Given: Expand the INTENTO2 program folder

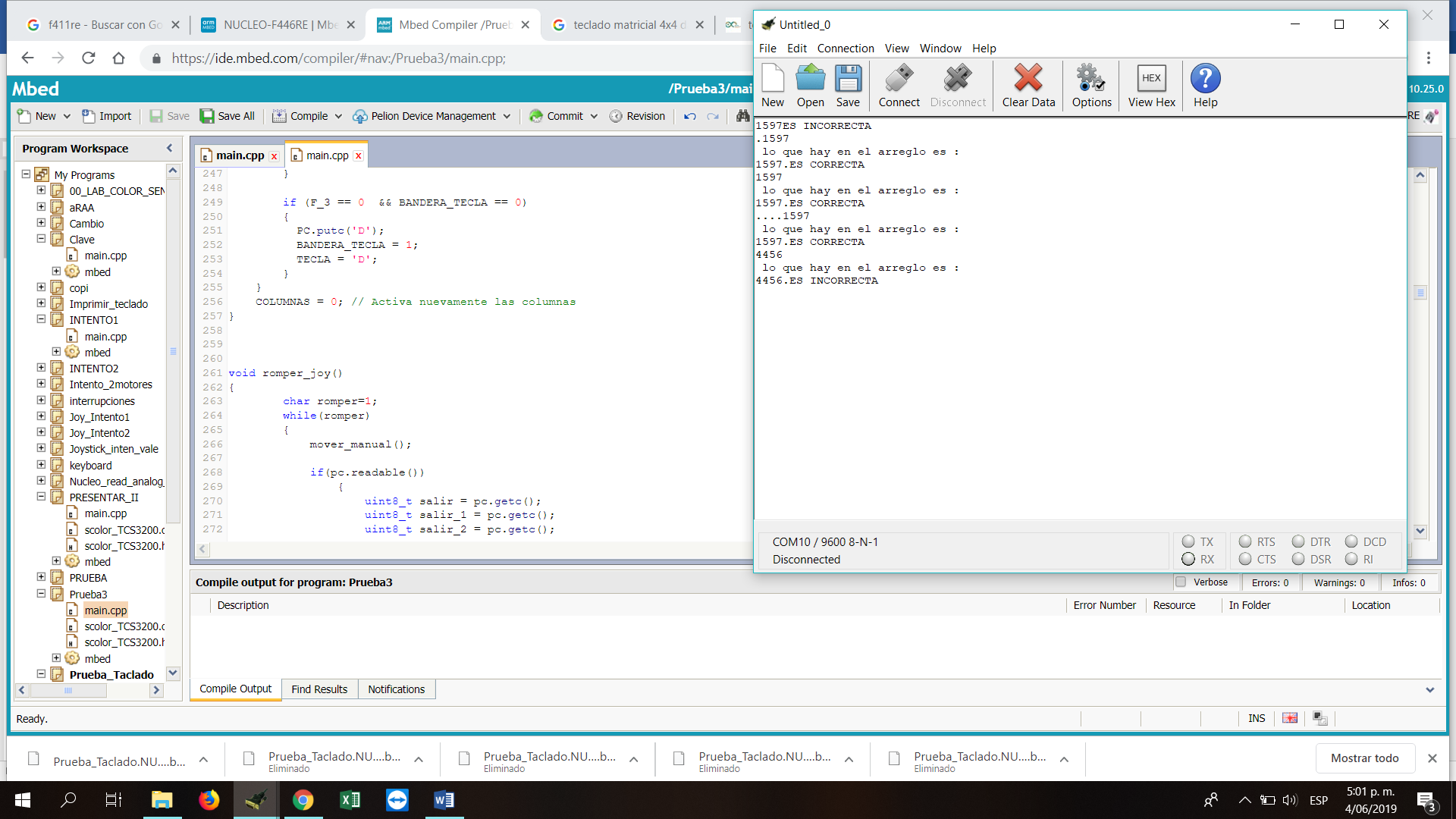Looking at the screenshot, I should tap(41, 368).
